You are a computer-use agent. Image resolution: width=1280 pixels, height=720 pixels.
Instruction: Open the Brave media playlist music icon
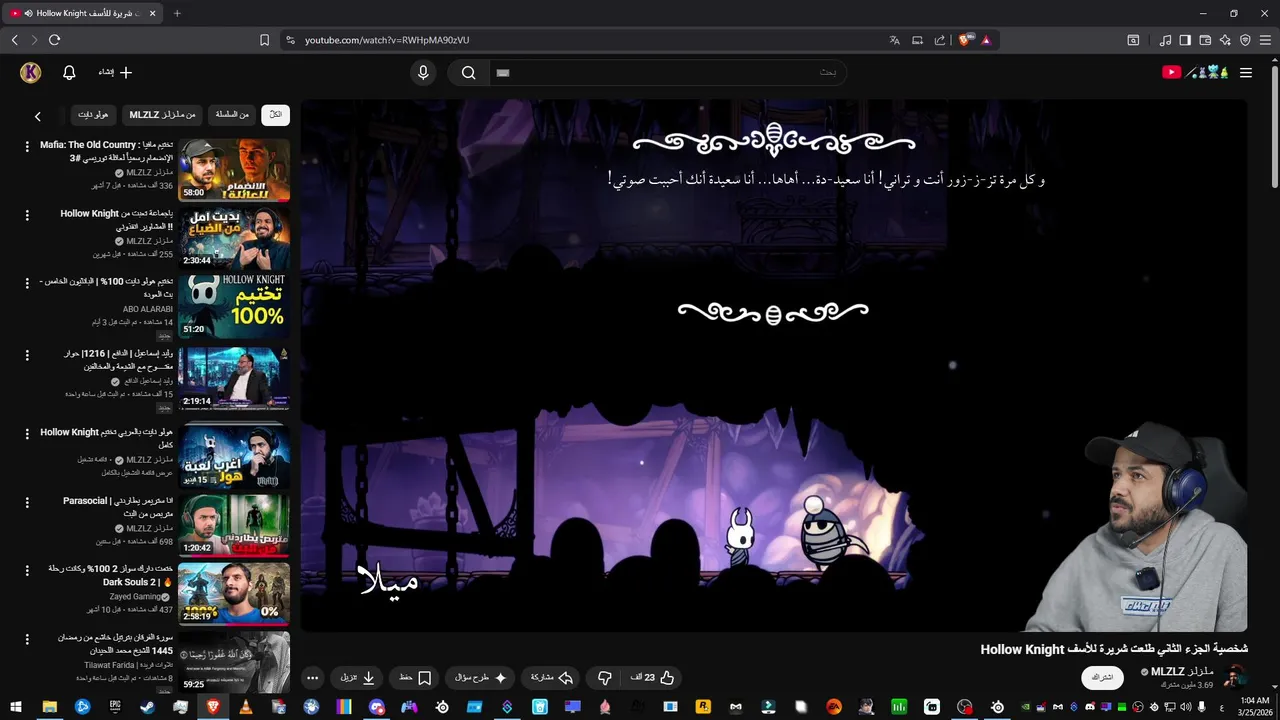(1165, 40)
